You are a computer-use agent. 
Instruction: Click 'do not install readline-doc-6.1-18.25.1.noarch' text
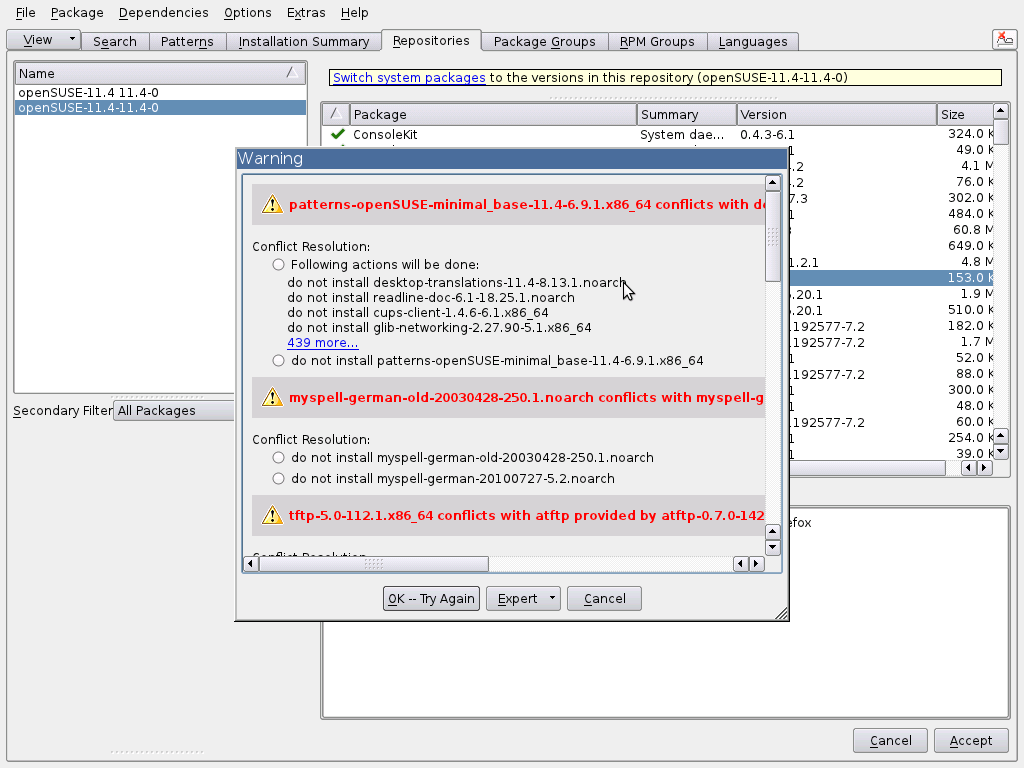(431, 297)
